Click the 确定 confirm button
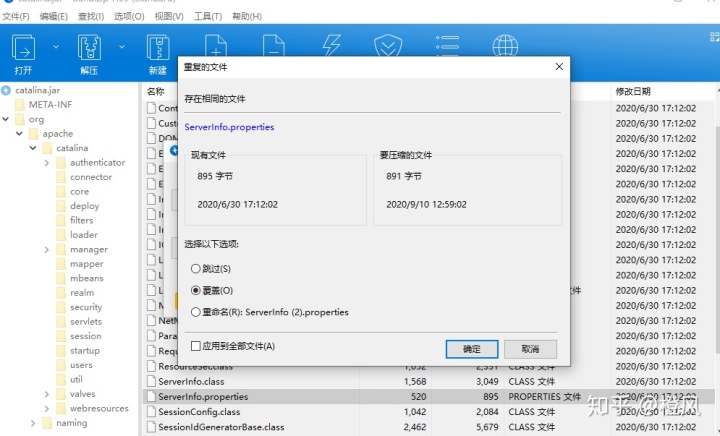720x436 pixels. (472, 349)
